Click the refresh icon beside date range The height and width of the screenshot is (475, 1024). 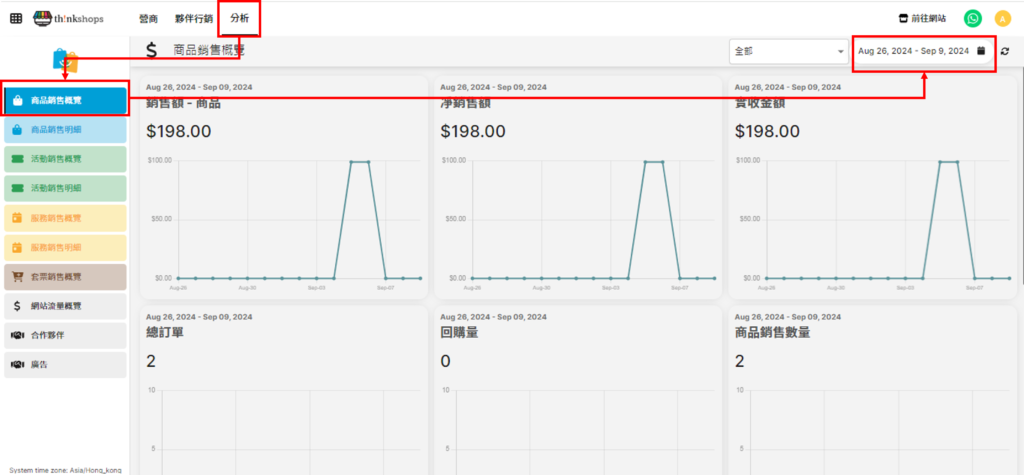coord(1005,51)
